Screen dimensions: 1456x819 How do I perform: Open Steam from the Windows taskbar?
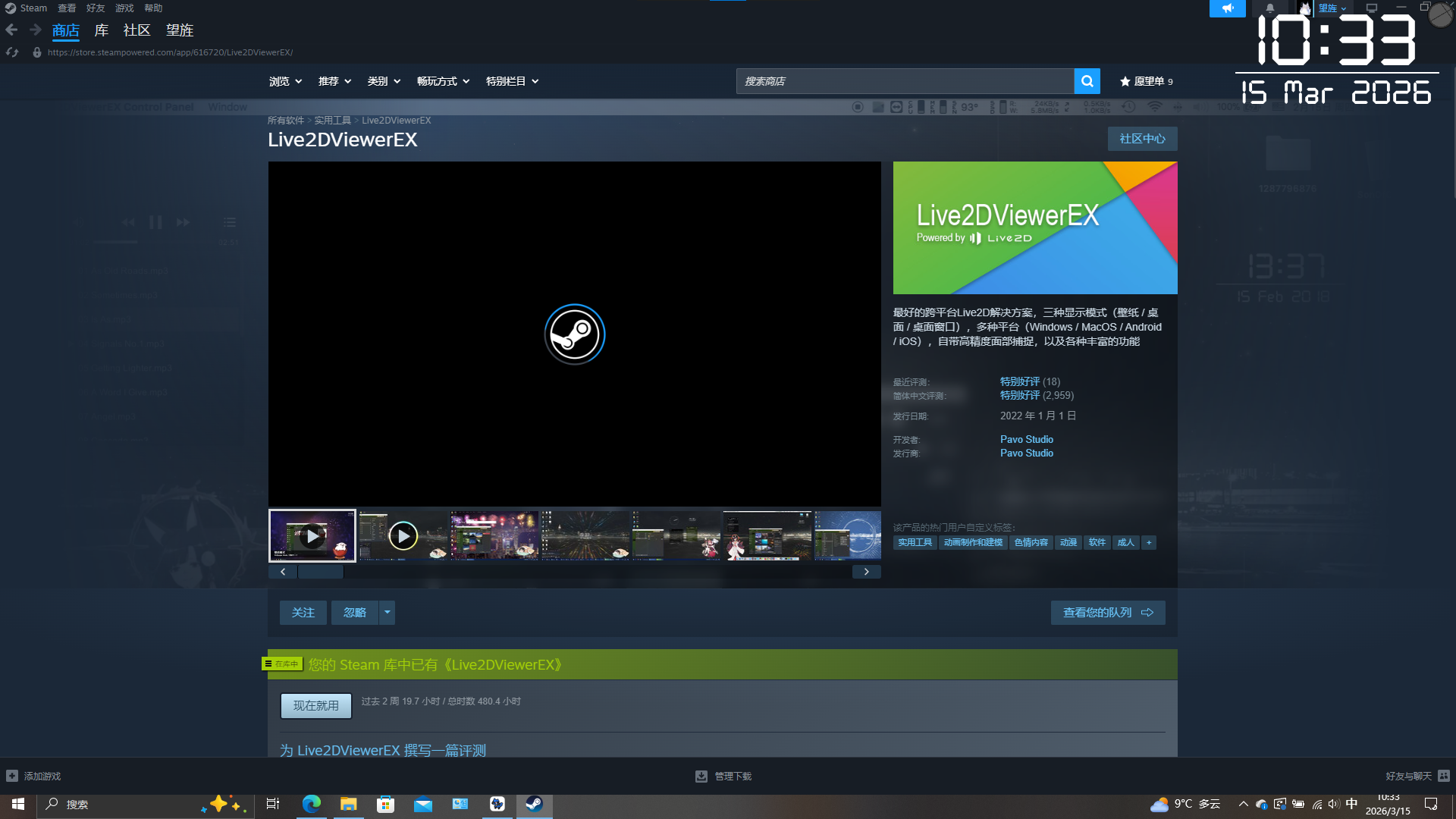pos(534,804)
